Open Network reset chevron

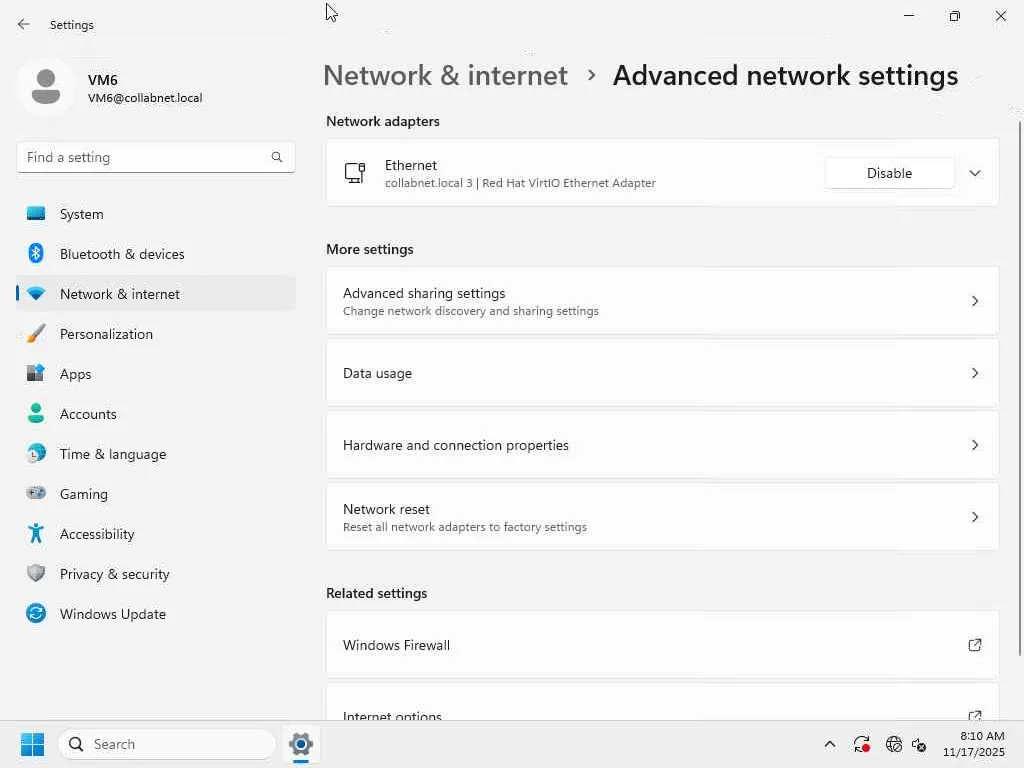tap(975, 517)
